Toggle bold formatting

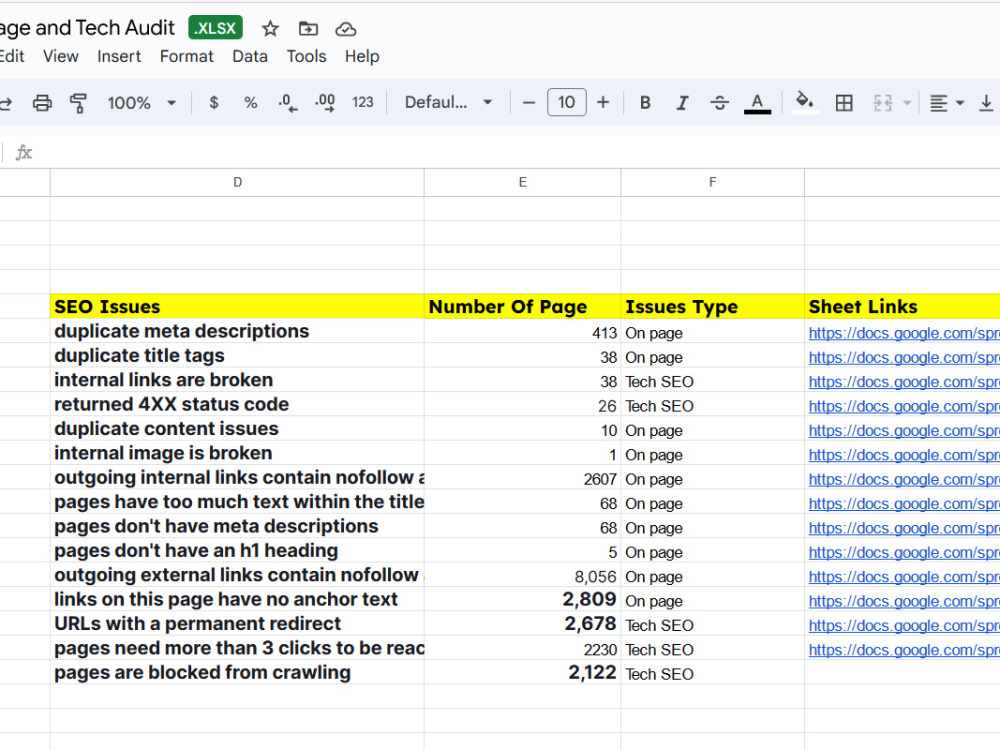[x=645, y=103]
